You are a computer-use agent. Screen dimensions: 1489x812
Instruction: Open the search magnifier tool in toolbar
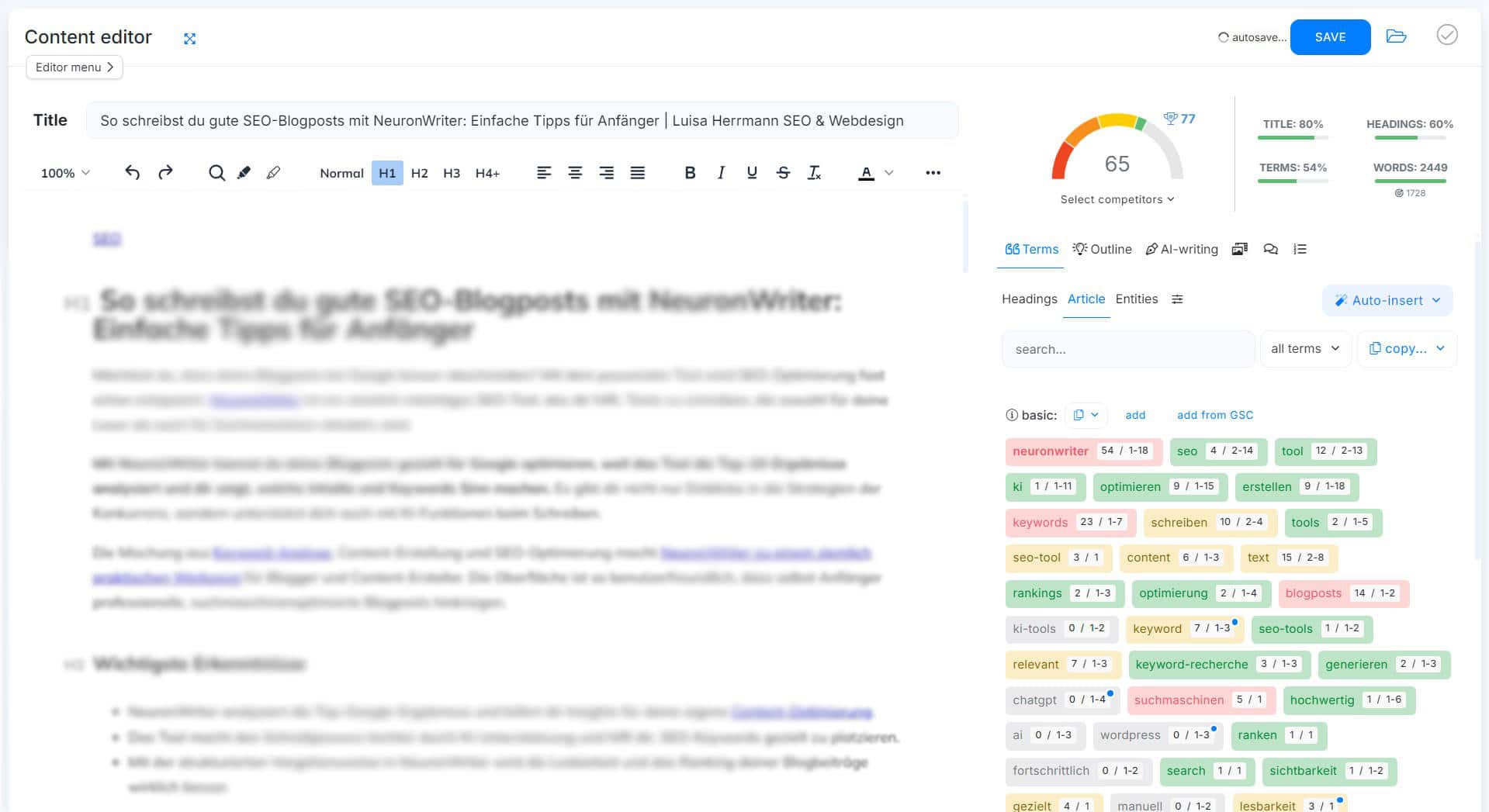click(x=216, y=172)
